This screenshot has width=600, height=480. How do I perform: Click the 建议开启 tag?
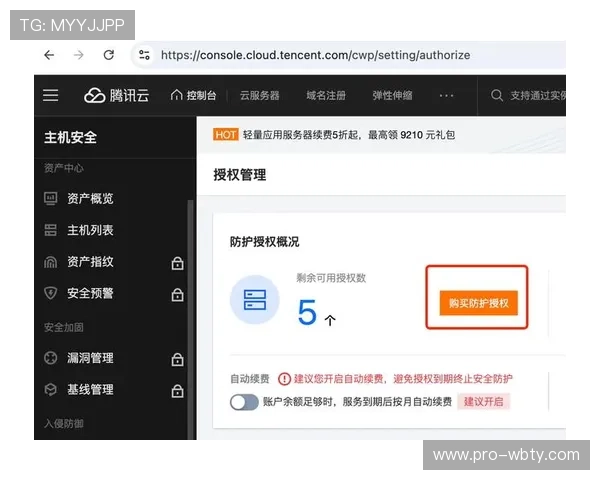484,402
